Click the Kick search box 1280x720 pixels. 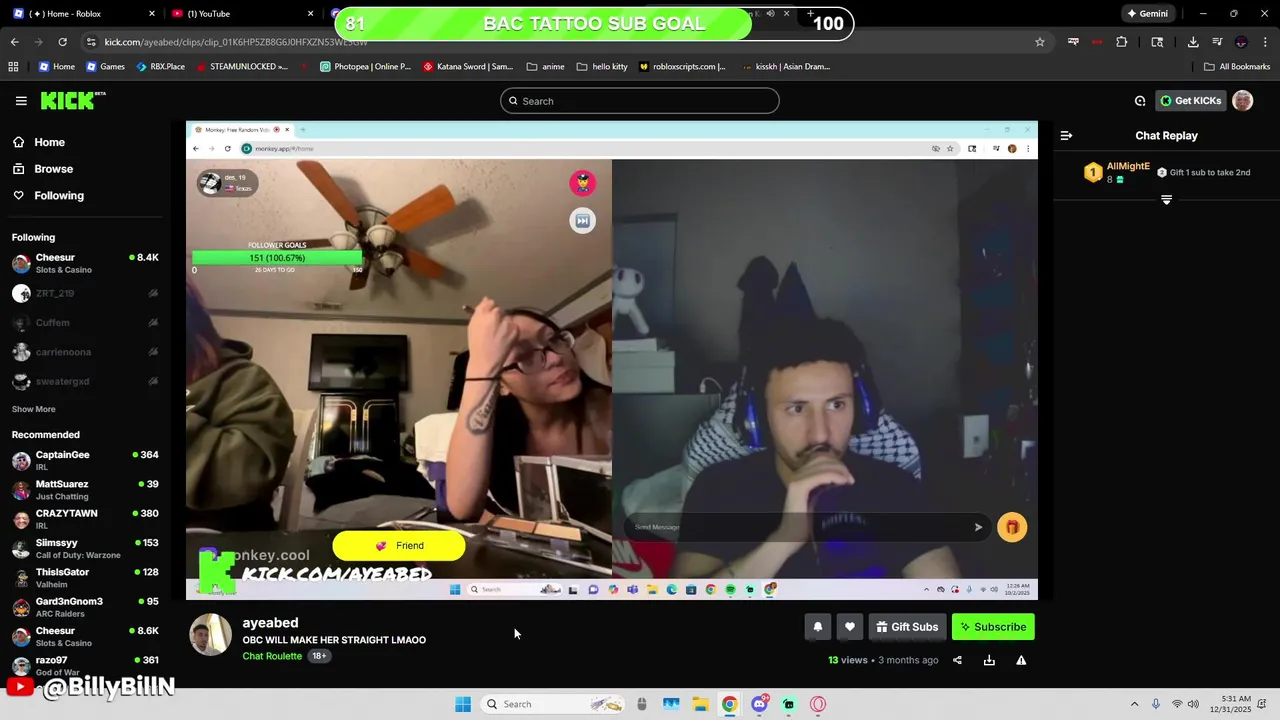[x=640, y=101]
